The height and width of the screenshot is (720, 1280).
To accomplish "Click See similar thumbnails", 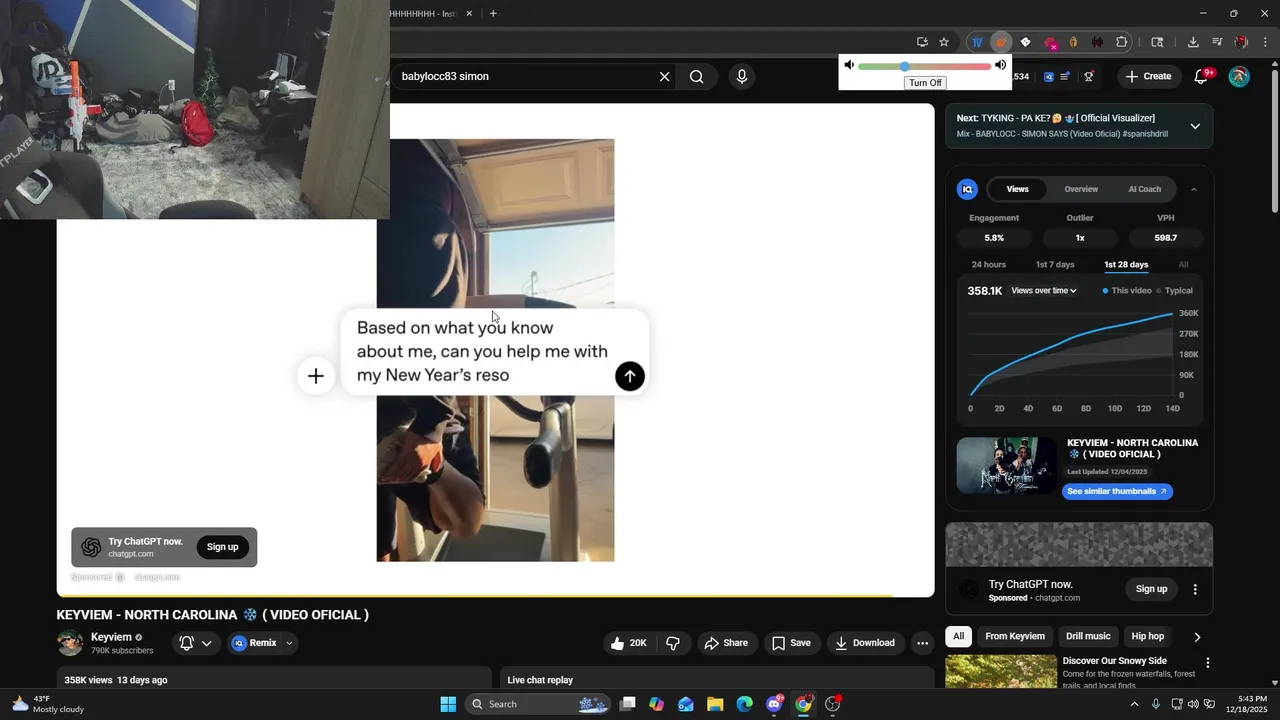I will 1117,492.
